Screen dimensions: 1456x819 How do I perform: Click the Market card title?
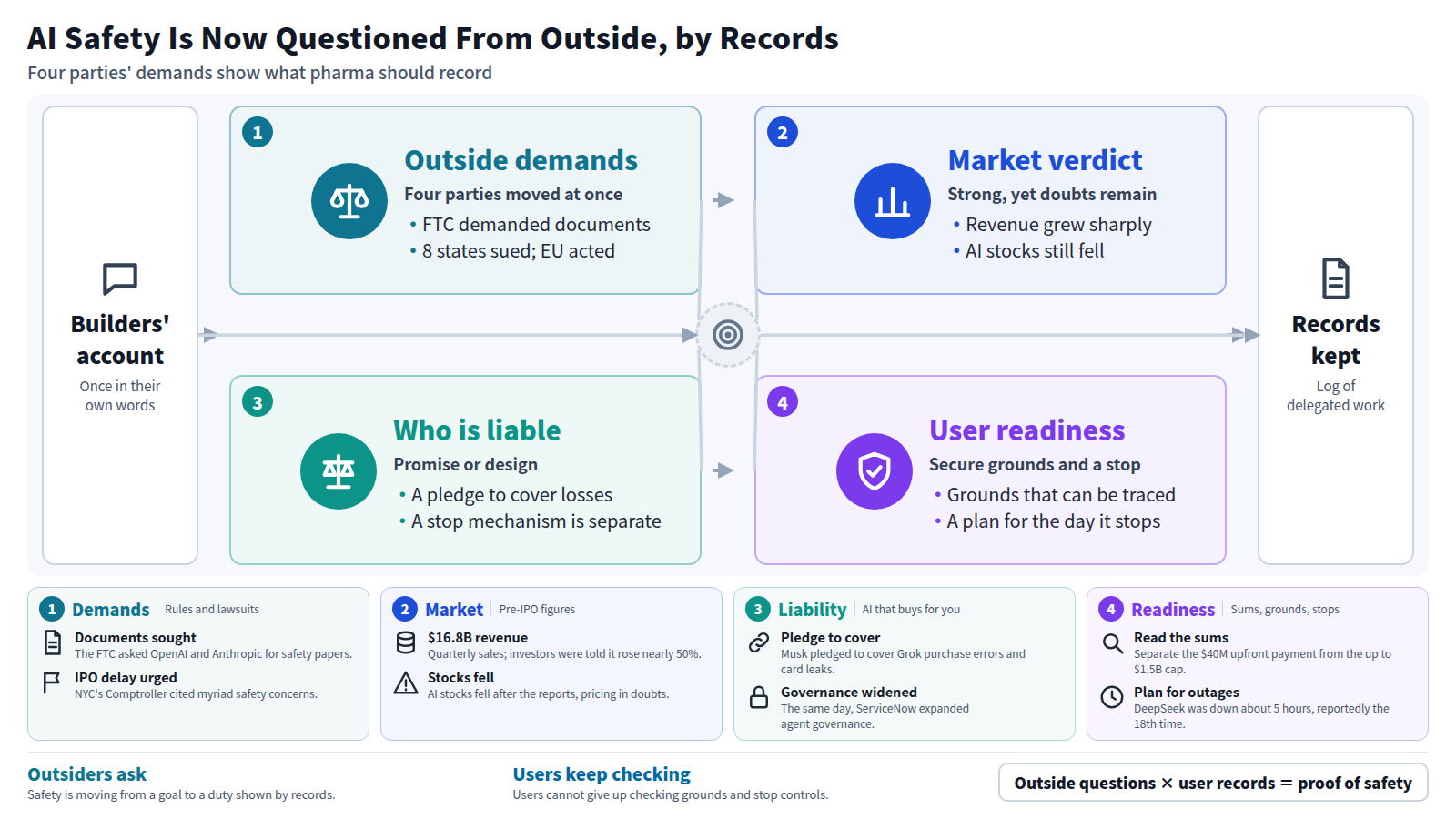point(454,610)
